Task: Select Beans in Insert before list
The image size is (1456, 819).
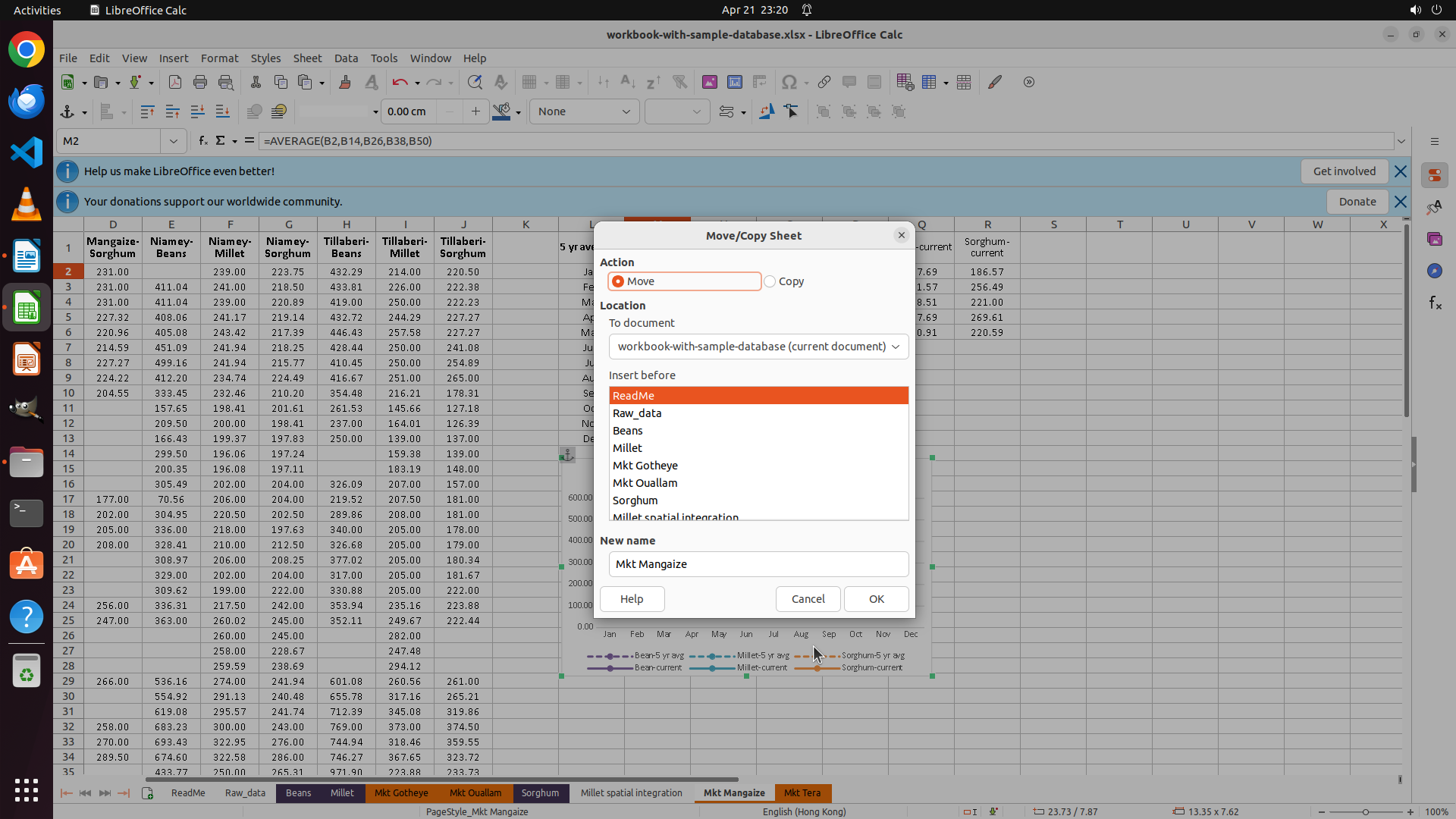Action: point(628,431)
